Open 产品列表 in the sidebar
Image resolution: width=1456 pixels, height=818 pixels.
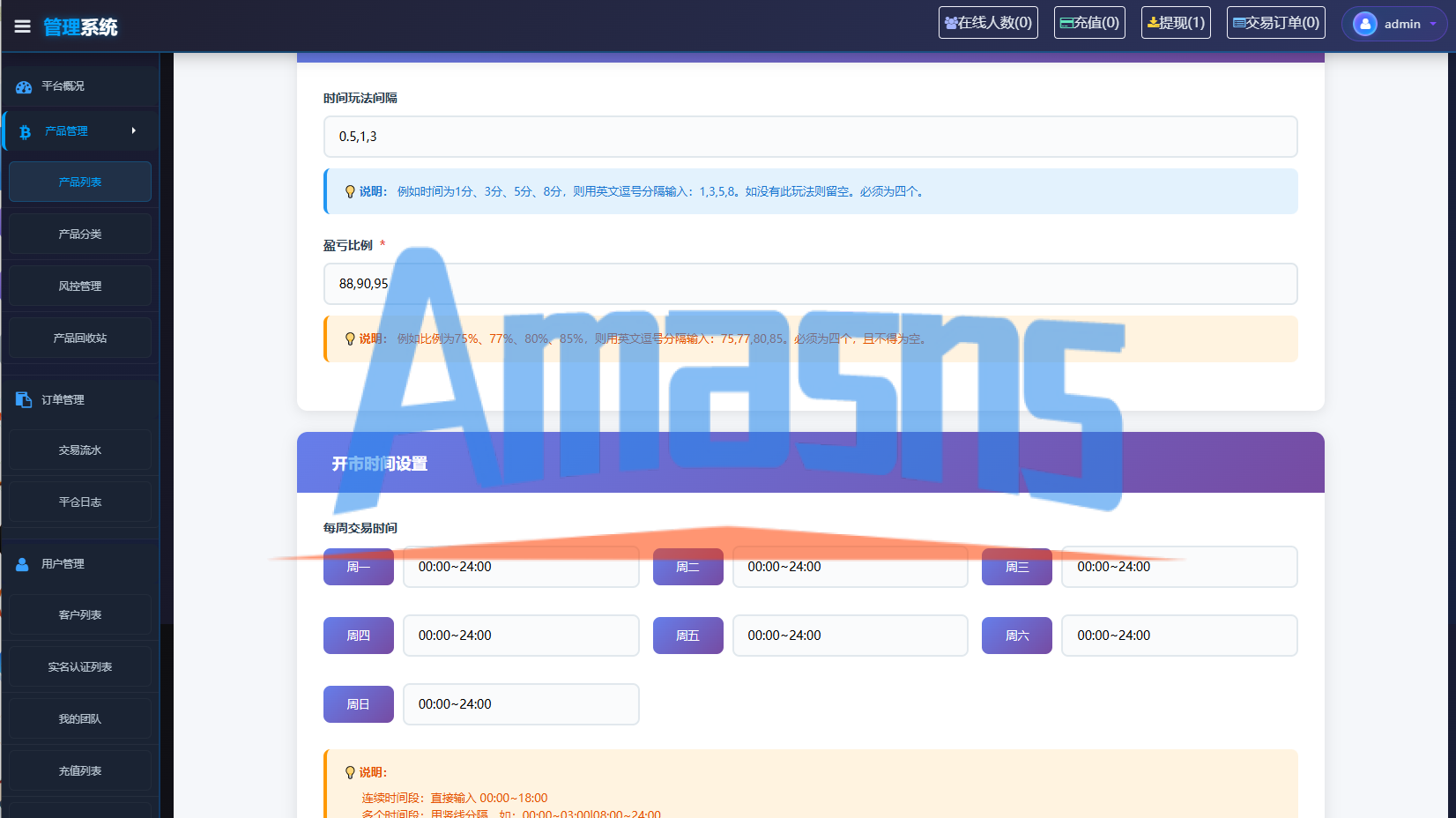click(80, 182)
